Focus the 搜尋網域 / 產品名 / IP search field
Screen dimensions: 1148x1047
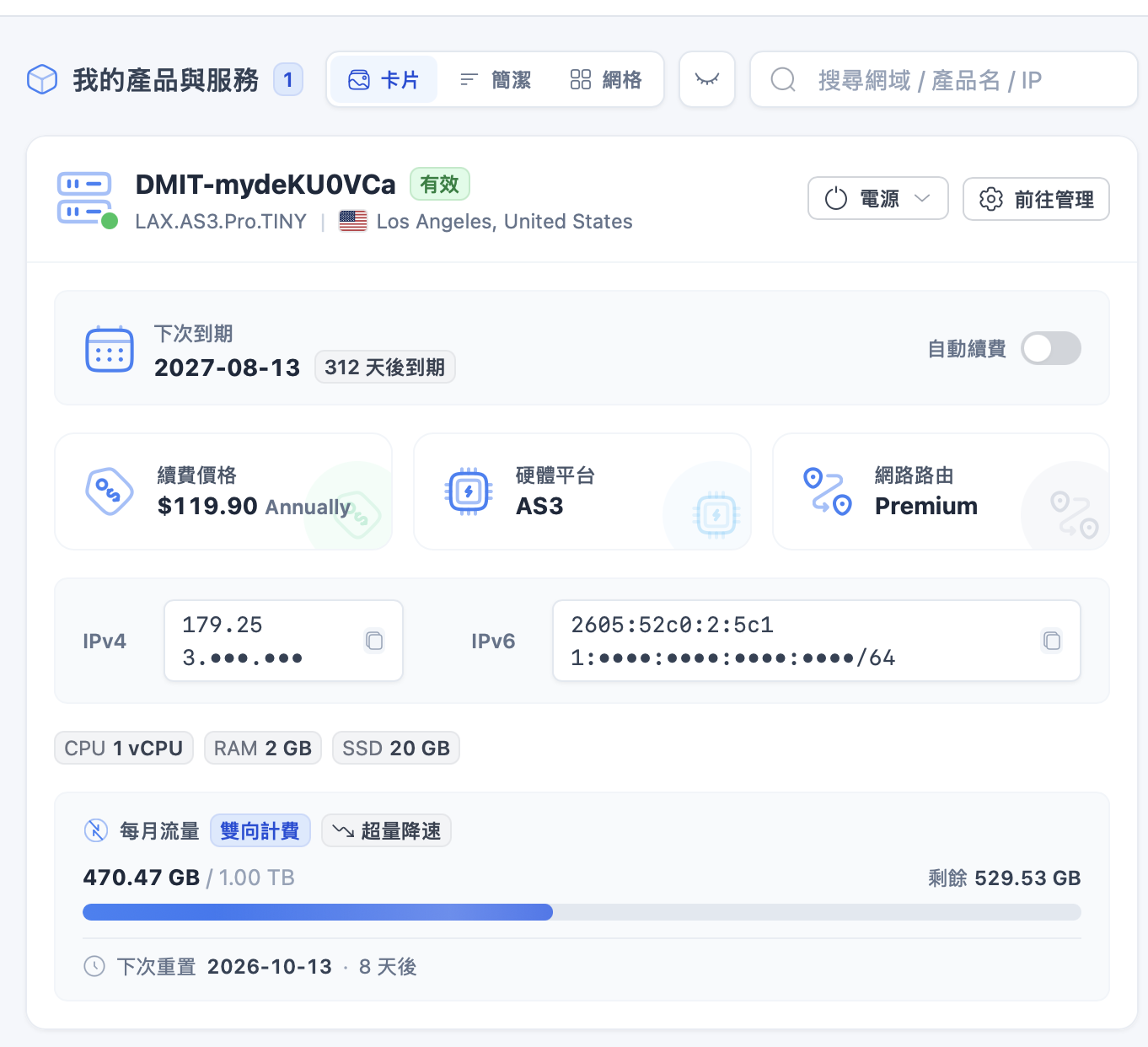click(944, 80)
